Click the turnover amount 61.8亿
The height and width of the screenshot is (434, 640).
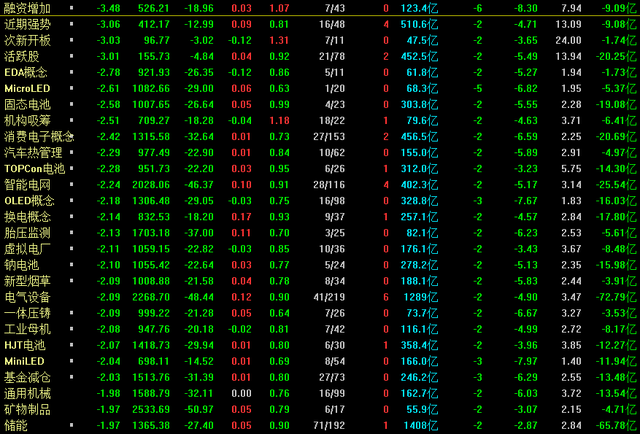click(x=422, y=72)
